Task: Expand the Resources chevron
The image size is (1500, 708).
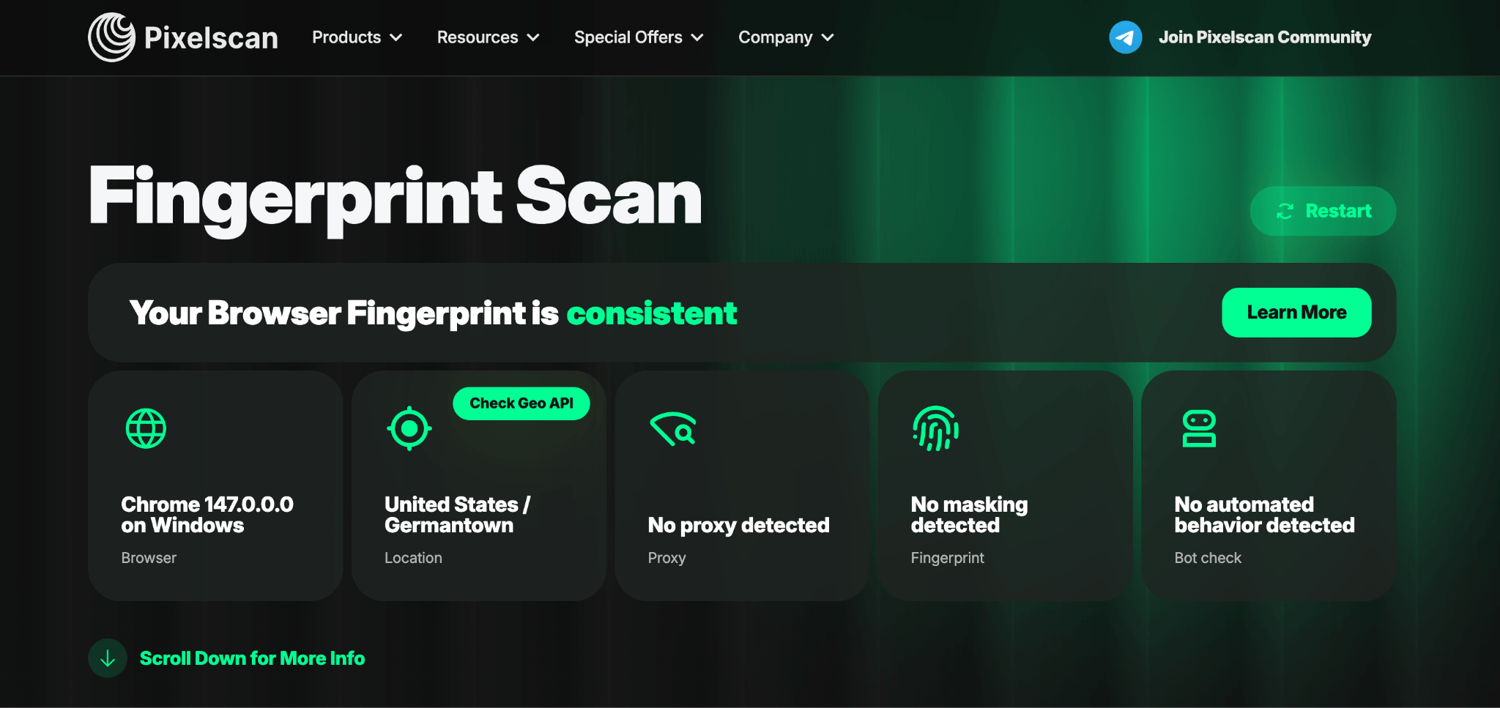Action: (x=533, y=37)
